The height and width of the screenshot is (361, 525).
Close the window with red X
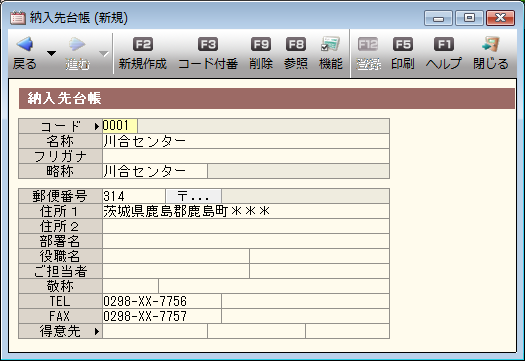pyautogui.click(x=500, y=18)
